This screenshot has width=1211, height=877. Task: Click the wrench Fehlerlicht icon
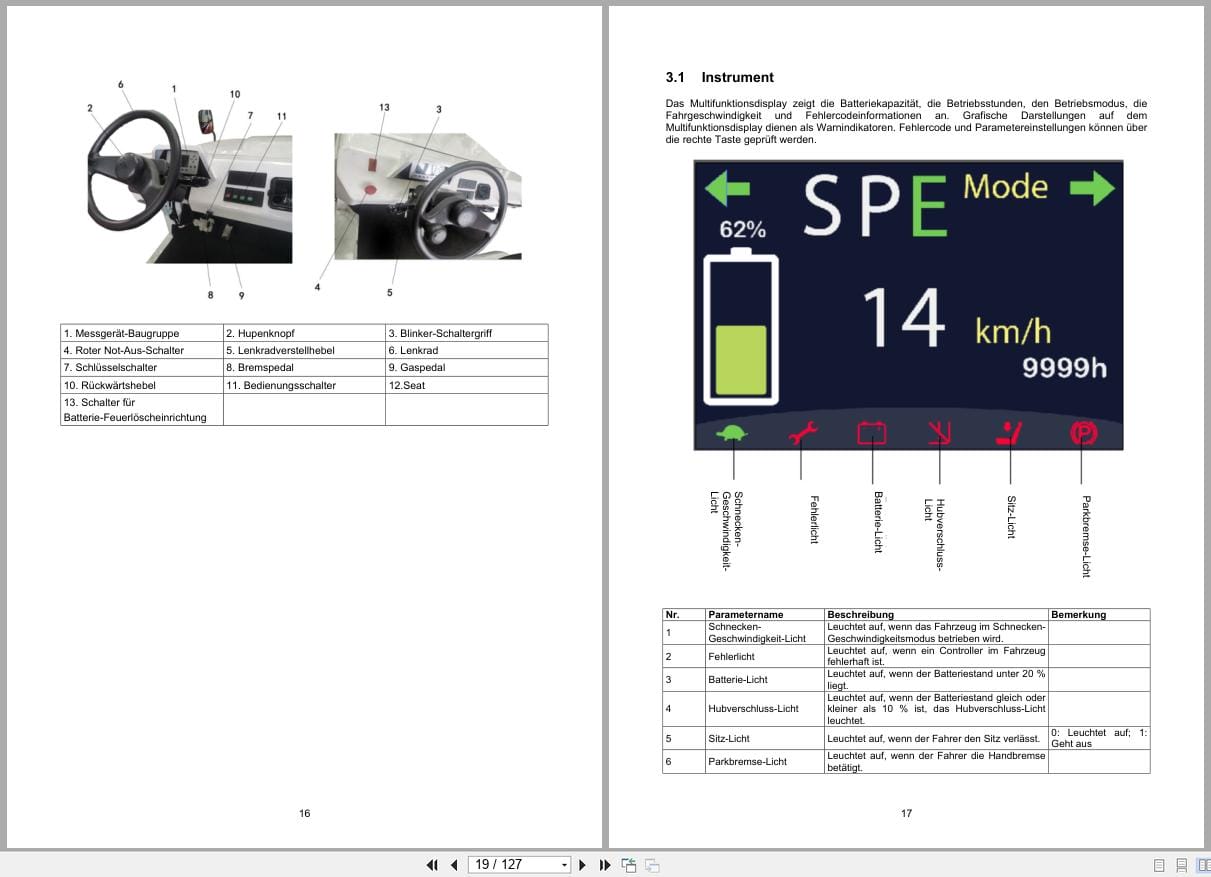(x=804, y=431)
